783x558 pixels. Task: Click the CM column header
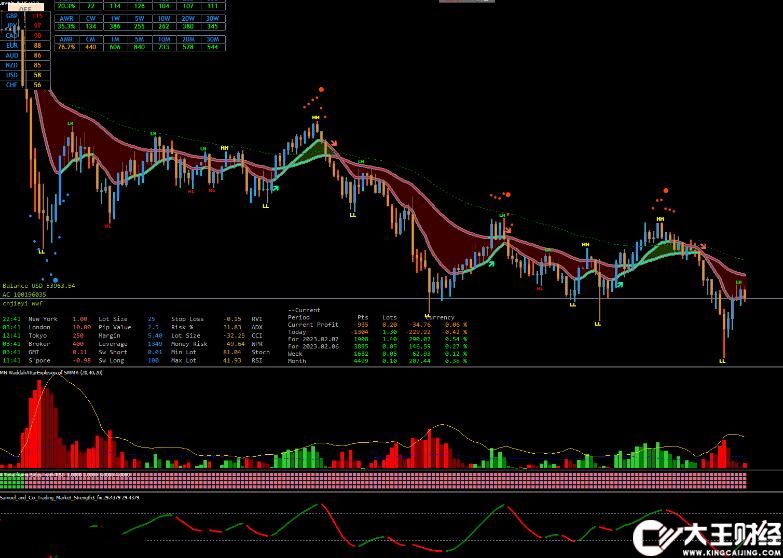tap(90, 39)
